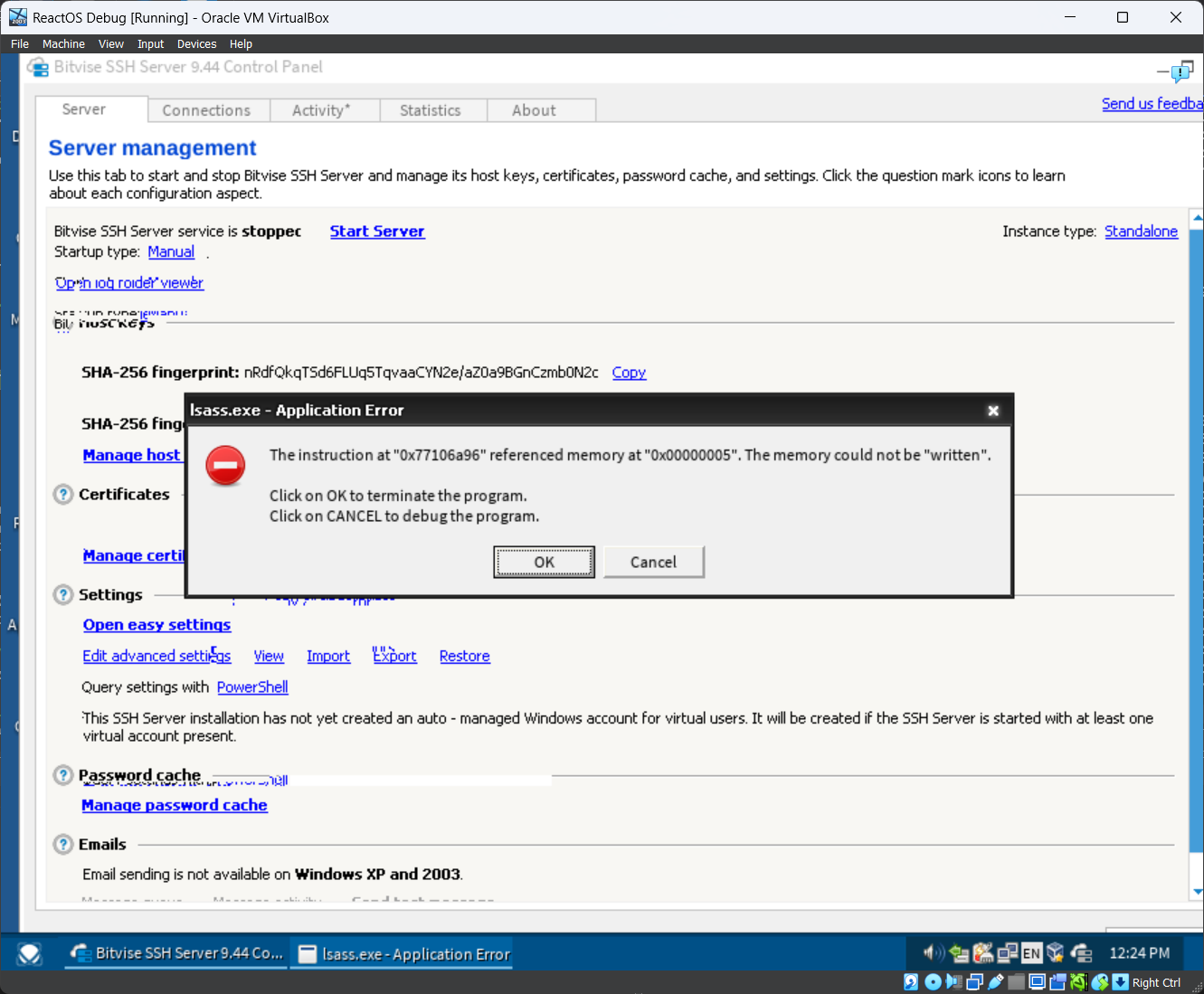1204x994 pixels.
Task: Click Manage password cache link
Action: click(175, 805)
